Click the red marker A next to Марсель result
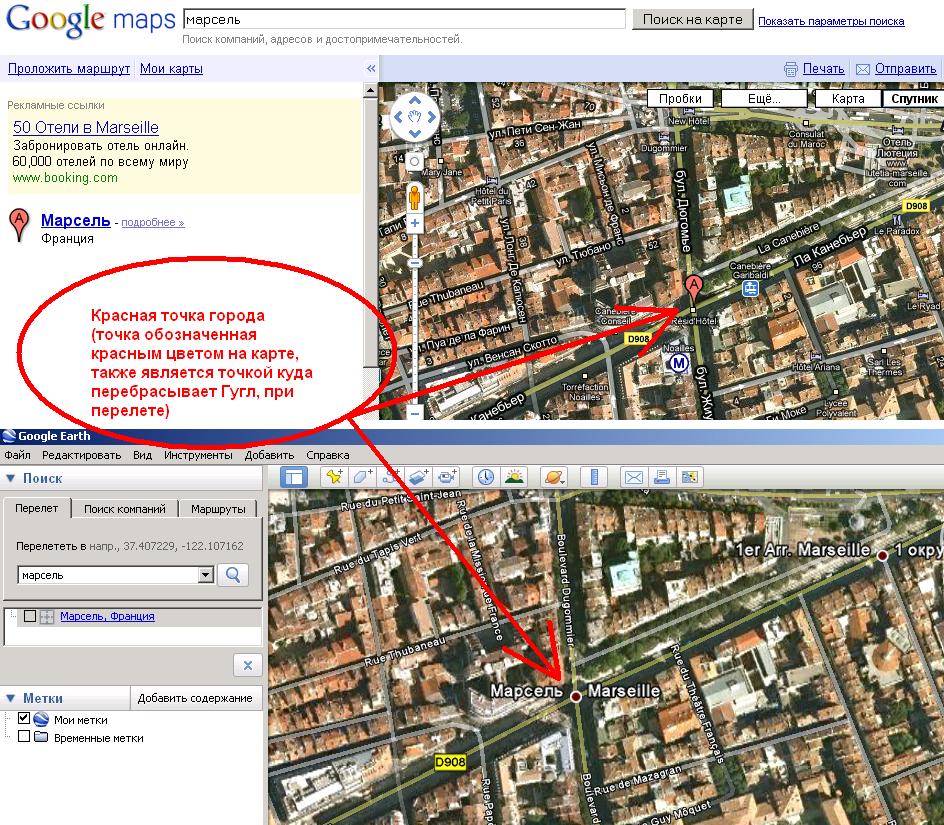944x825 pixels. pos(19,225)
